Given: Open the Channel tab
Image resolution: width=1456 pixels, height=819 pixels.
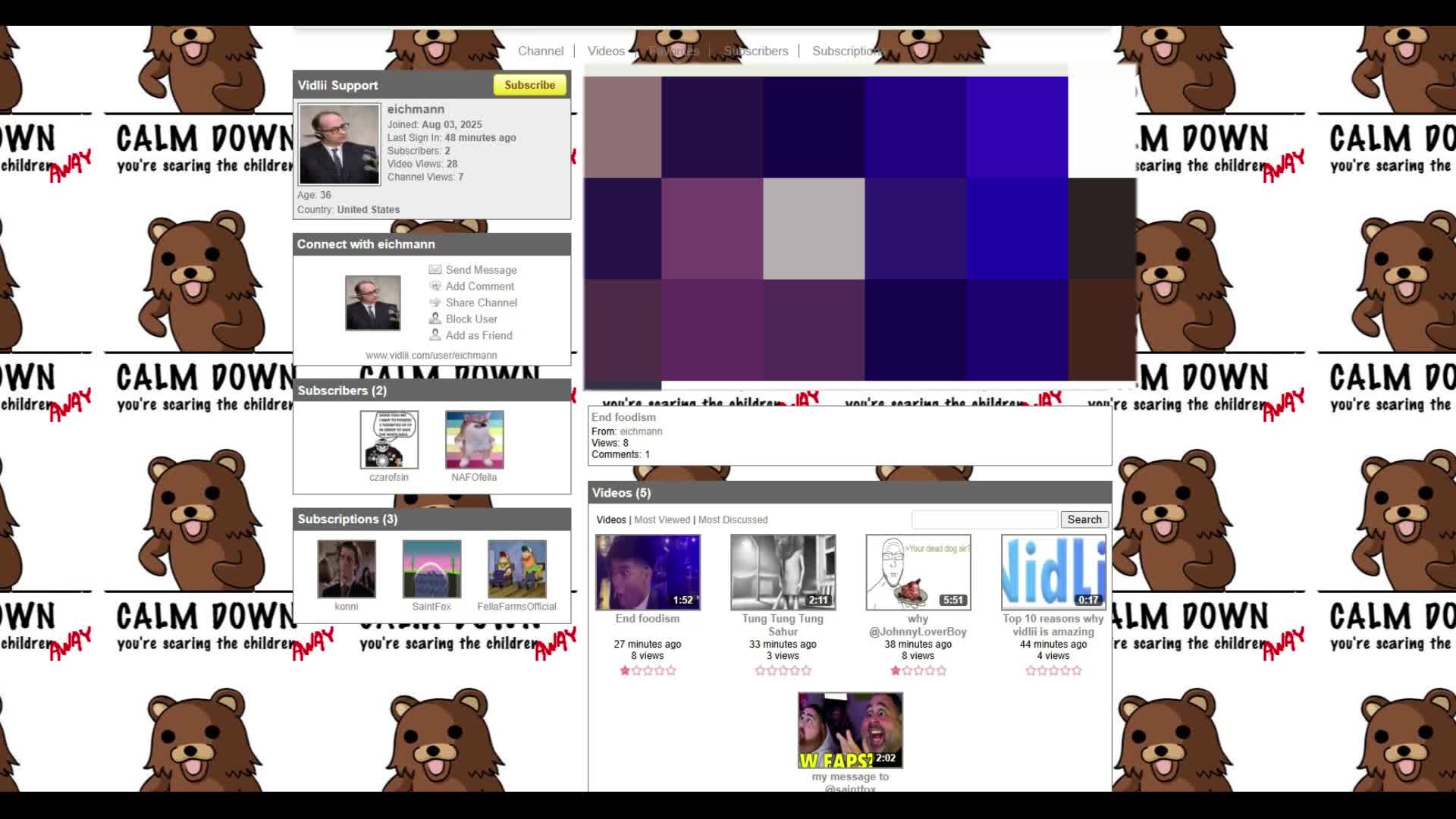Looking at the screenshot, I should 541,51.
